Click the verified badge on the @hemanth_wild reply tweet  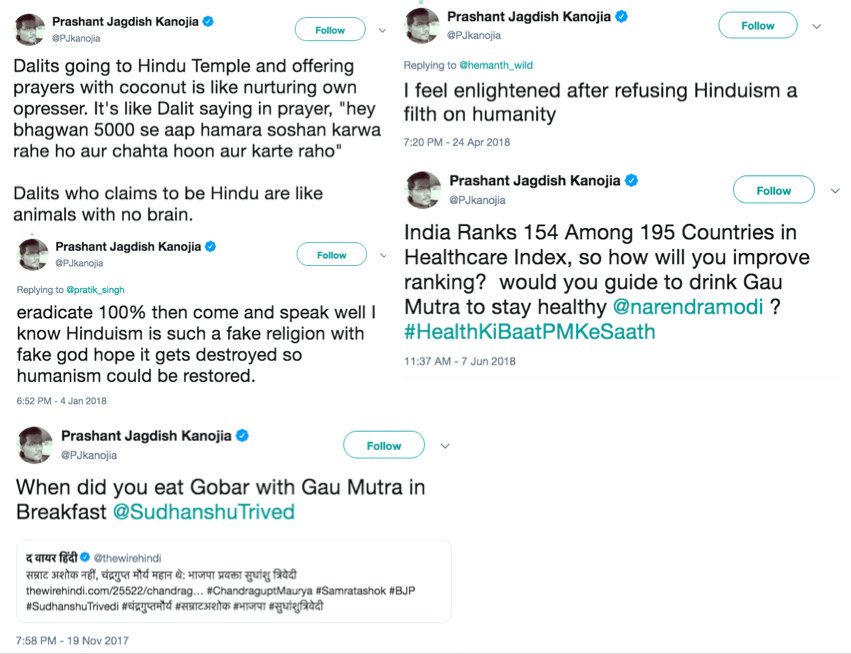pos(621,17)
